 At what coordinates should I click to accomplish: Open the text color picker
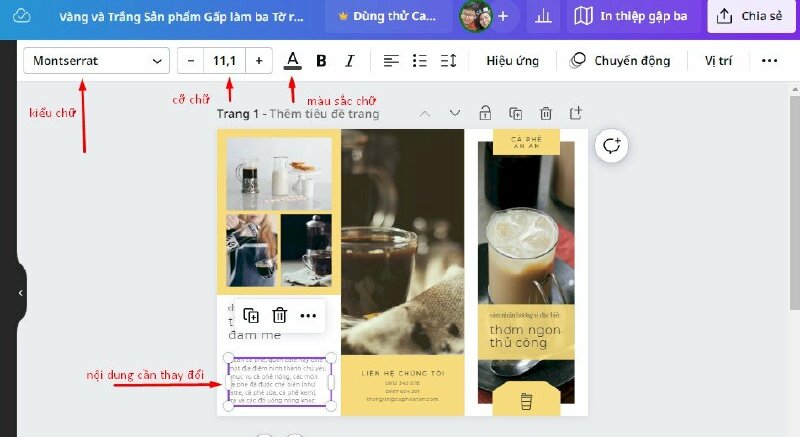tap(292, 61)
